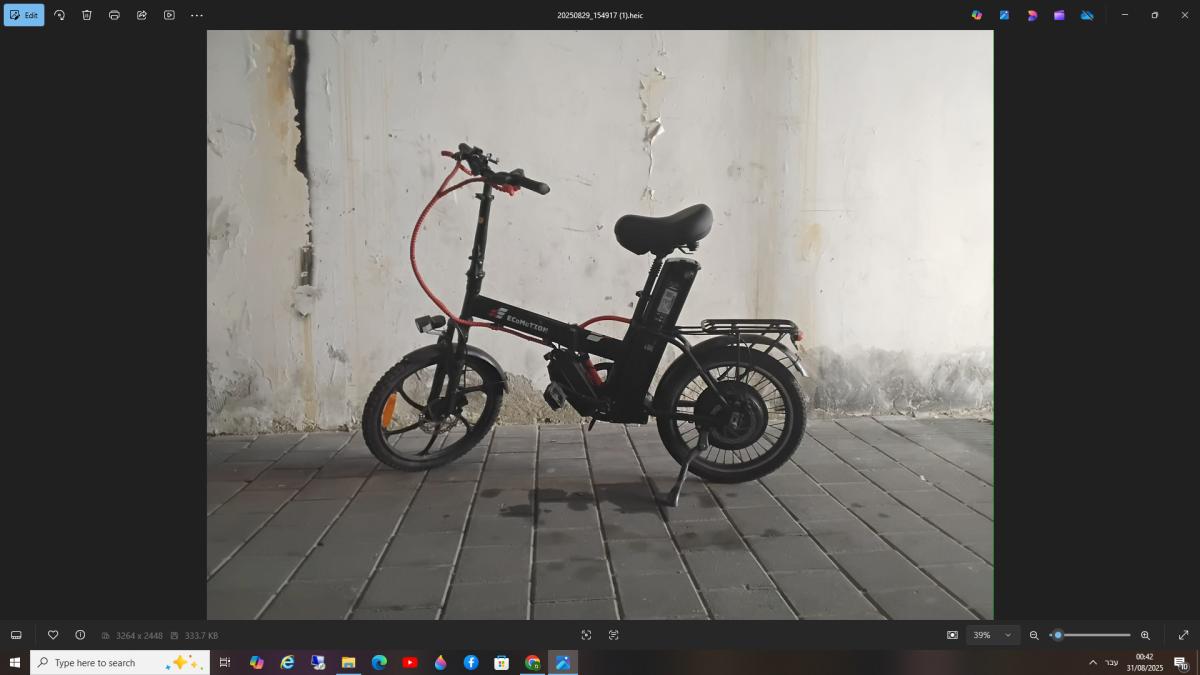The image size is (1200, 675).
Task: Click the OneDrive cloud status icon
Action: (1087, 15)
